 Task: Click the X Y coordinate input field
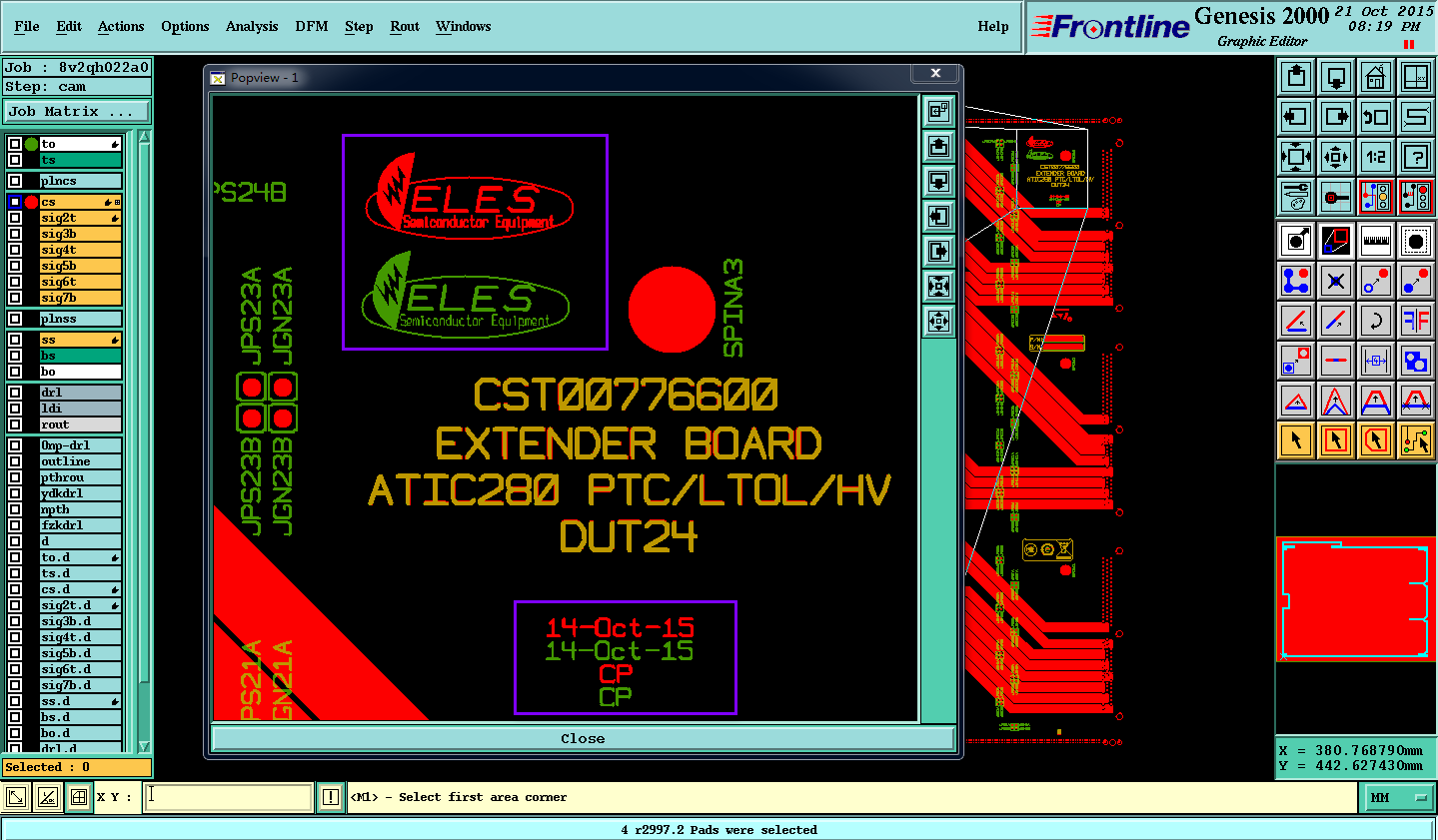[229, 797]
